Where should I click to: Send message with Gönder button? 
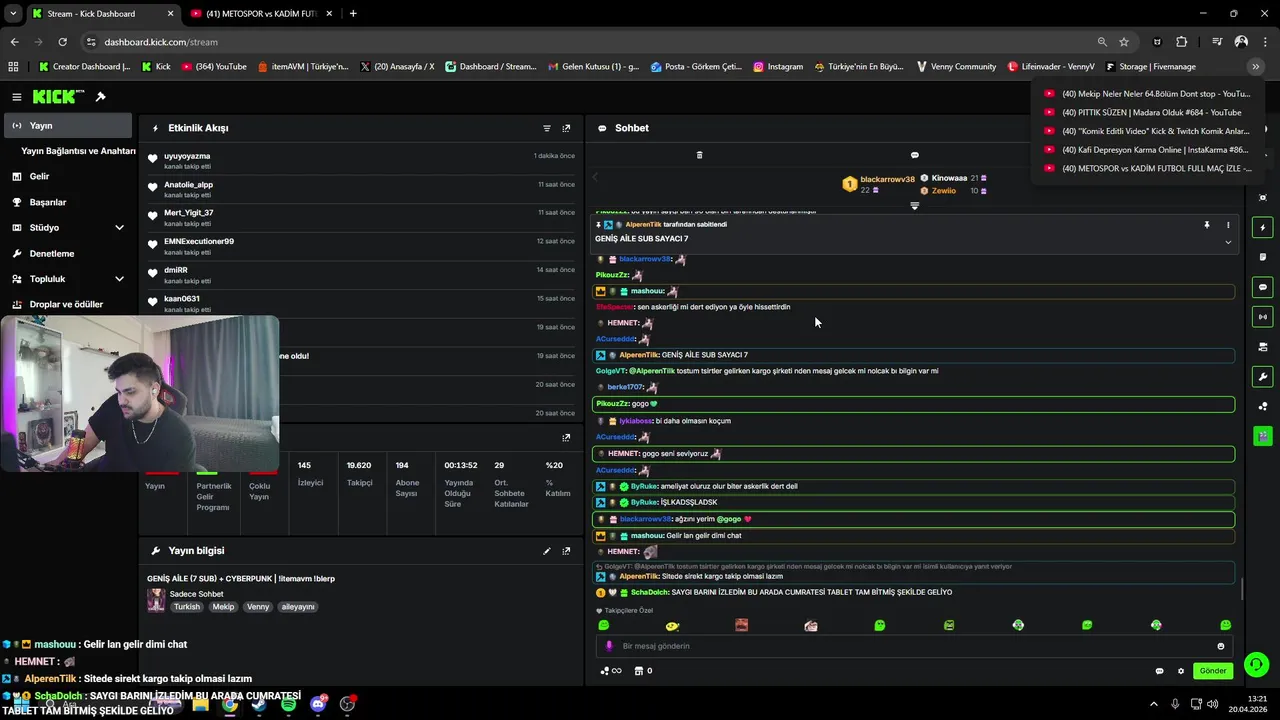pos(1213,671)
